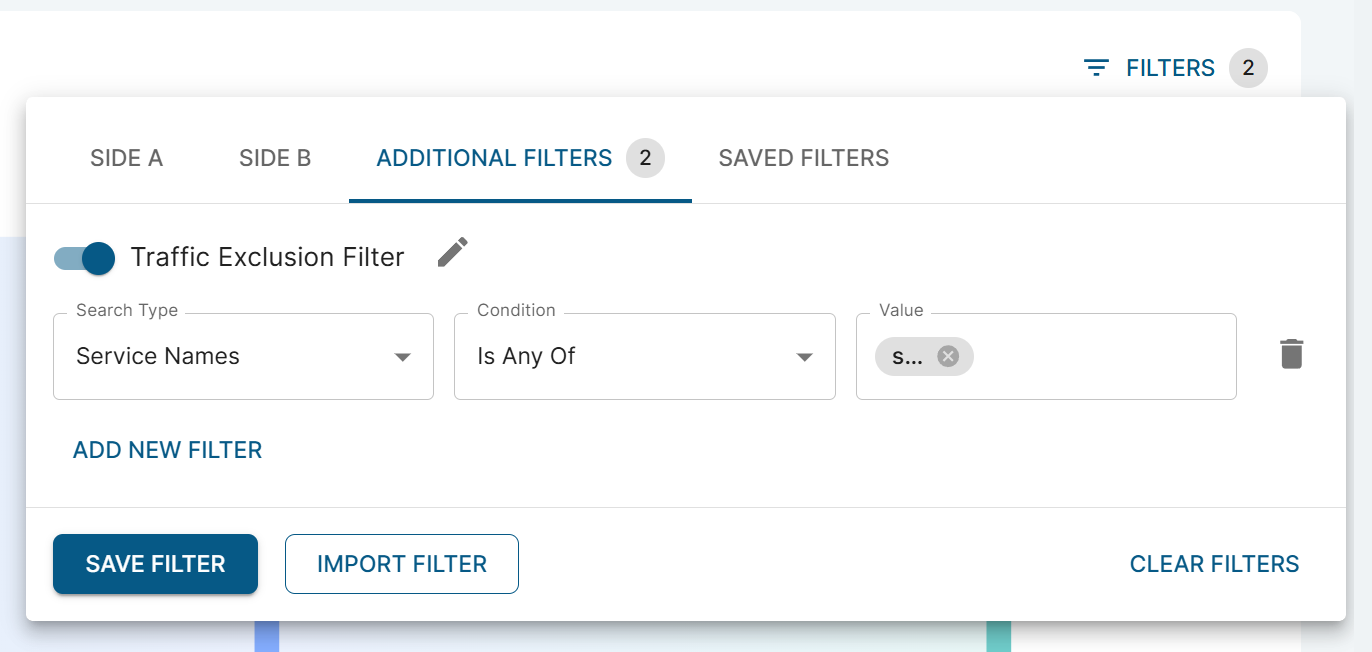Screen dimensions: 1372x652
Task: Click the badge on ADDITIONAL FILTERS tab
Action: click(x=645, y=158)
